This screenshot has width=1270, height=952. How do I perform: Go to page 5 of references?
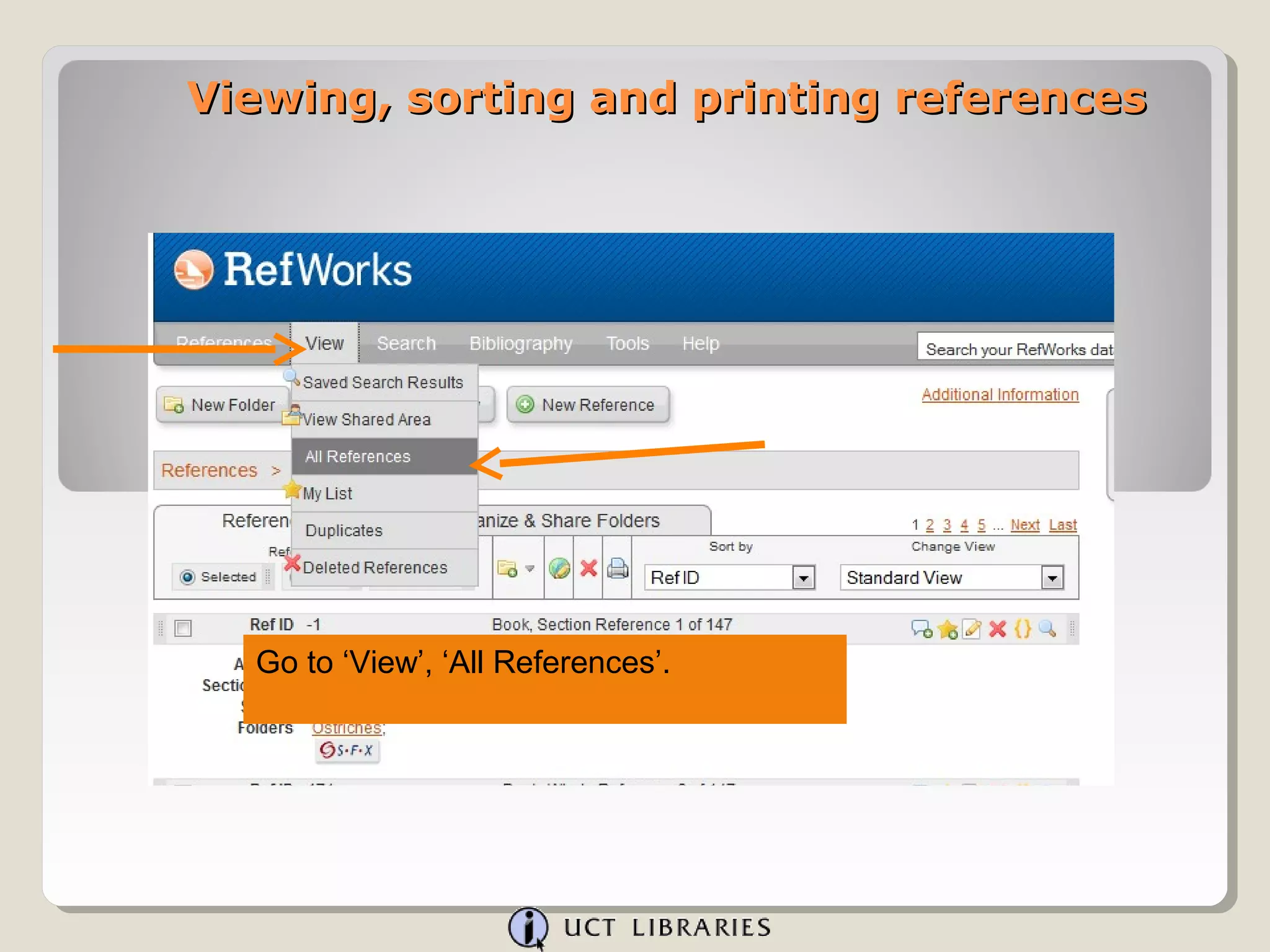click(981, 525)
